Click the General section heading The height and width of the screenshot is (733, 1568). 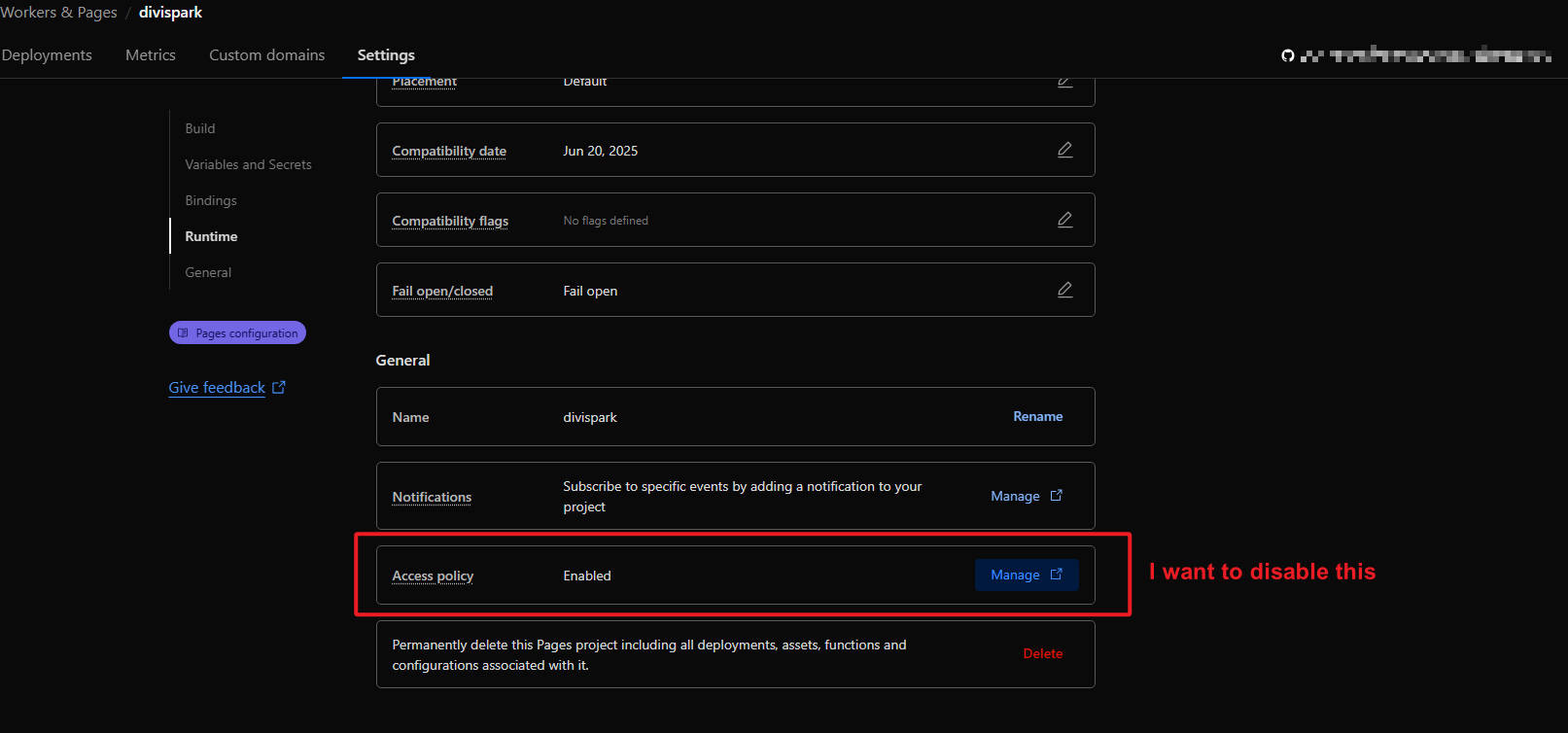click(402, 360)
